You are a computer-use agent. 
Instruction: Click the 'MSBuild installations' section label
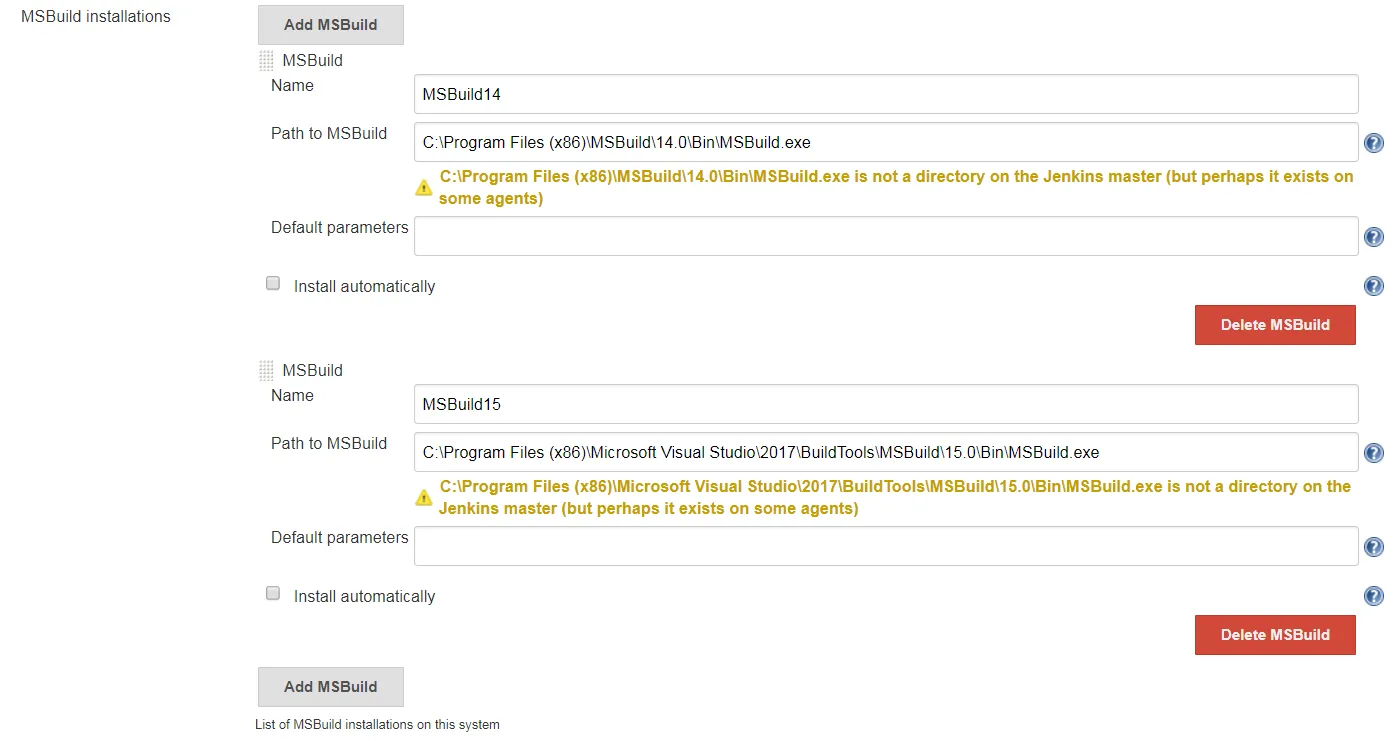(x=96, y=17)
